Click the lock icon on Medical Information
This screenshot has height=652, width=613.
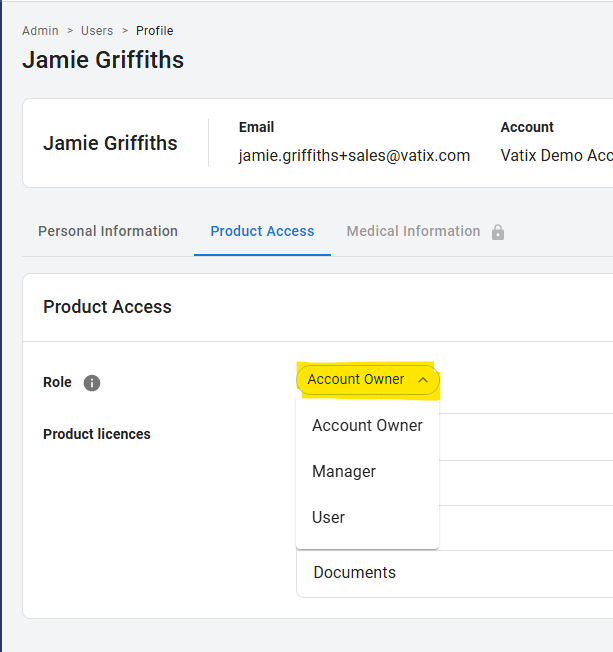[x=498, y=232]
